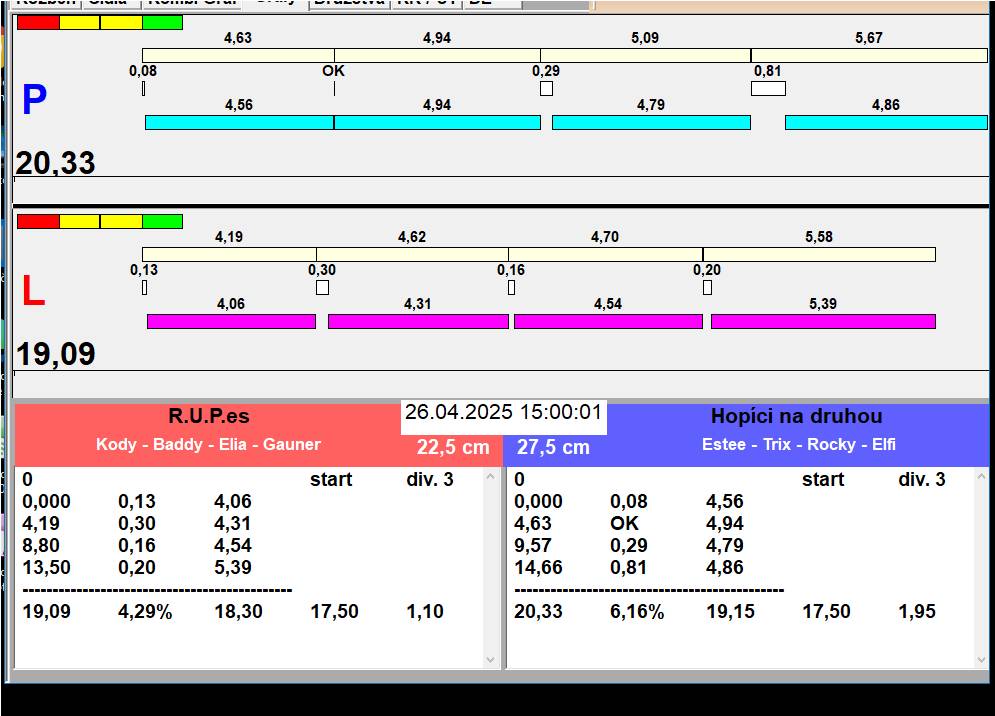Click the green start light in lane P
Viewport: 995px width, 716px height.
click(x=162, y=23)
